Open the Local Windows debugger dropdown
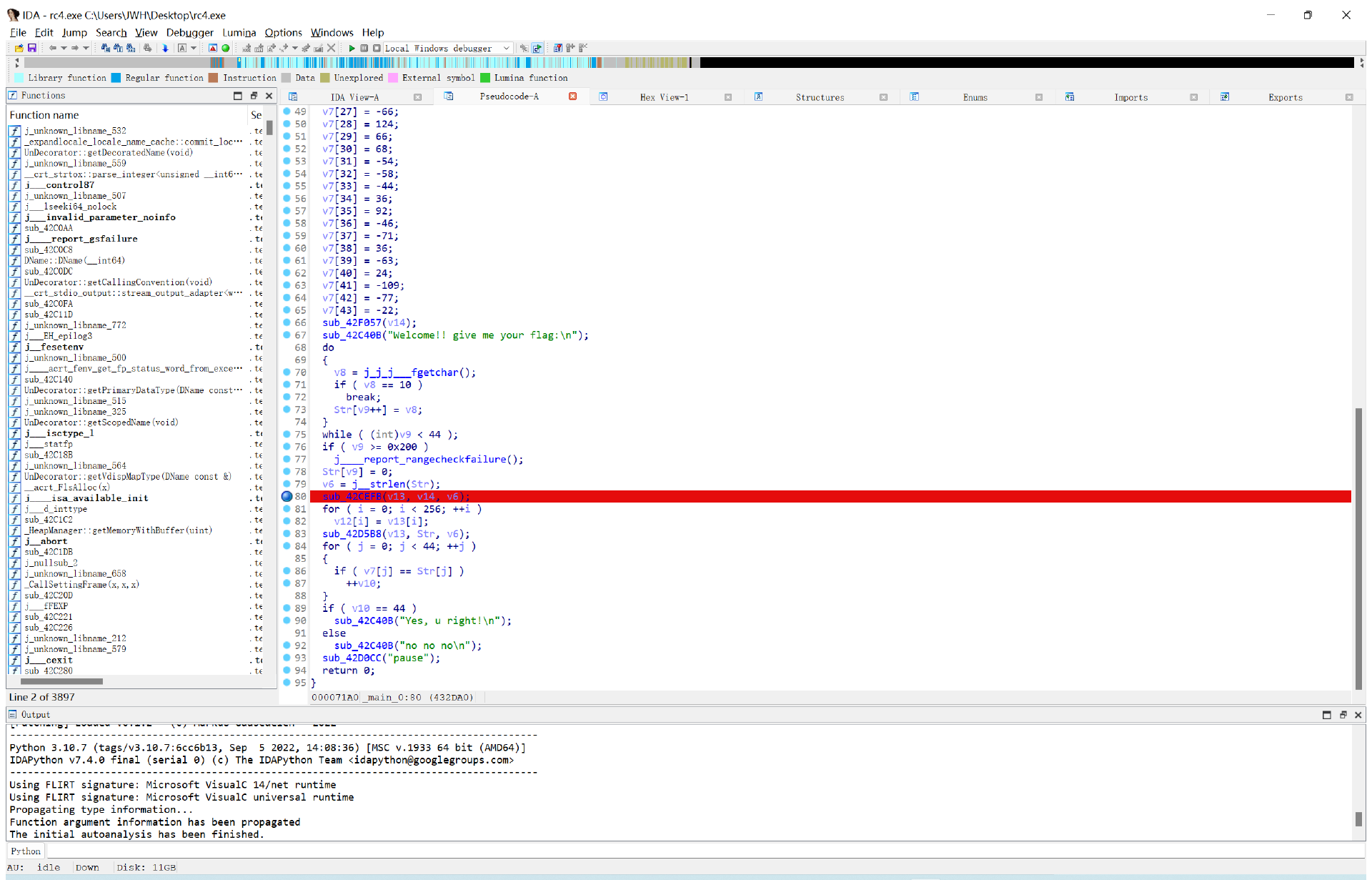1372x880 pixels. click(506, 48)
